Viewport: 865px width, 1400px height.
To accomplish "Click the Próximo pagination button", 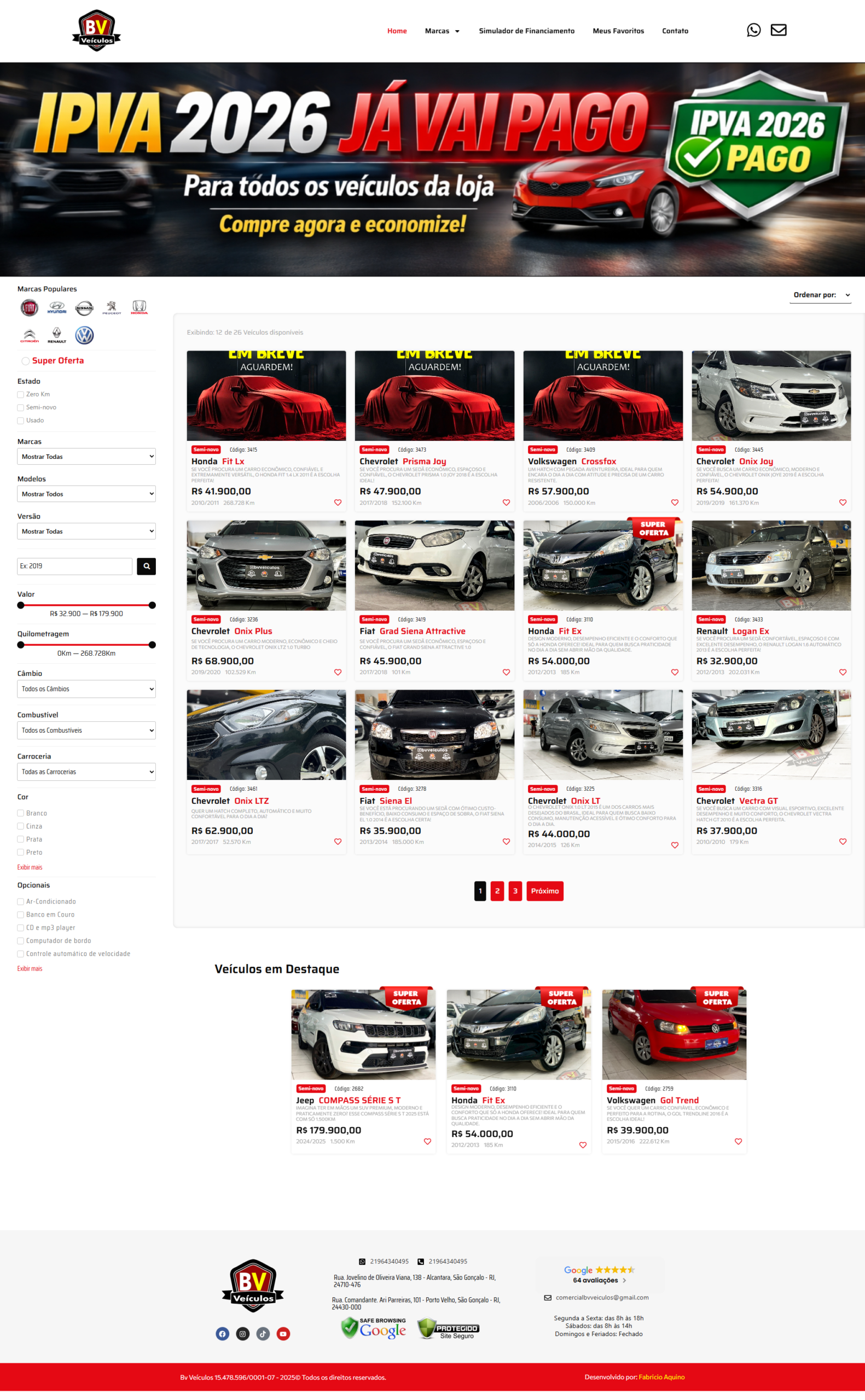I will click(x=544, y=891).
